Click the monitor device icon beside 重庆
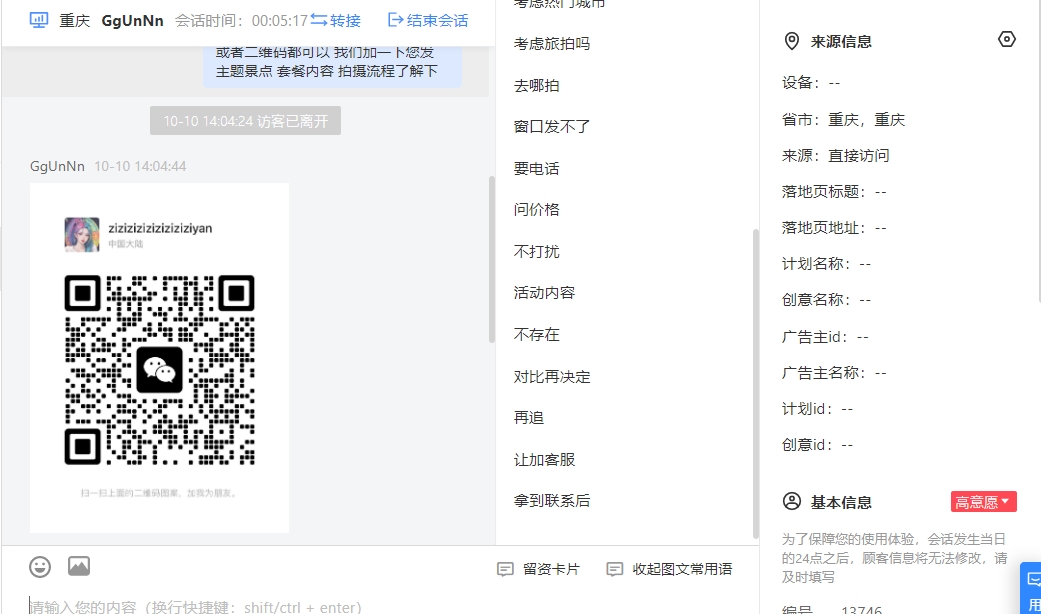Image resolution: width=1041 pixels, height=614 pixels. coord(39,21)
